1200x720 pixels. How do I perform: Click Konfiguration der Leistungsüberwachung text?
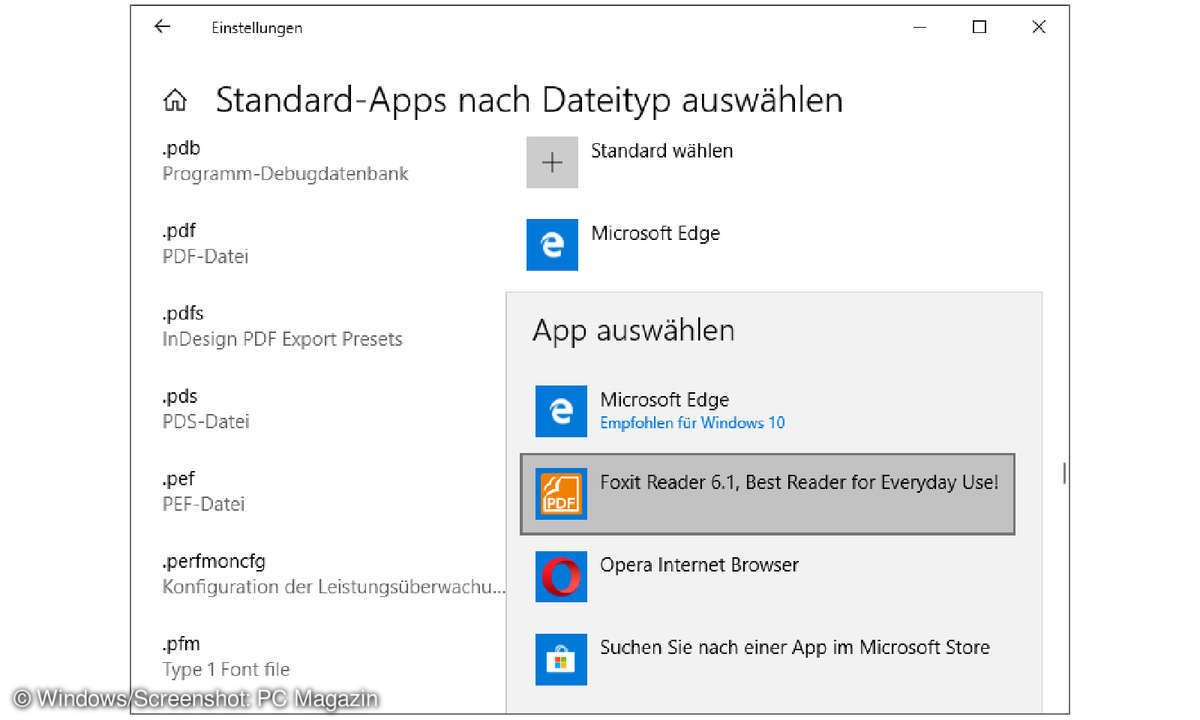tap(334, 587)
